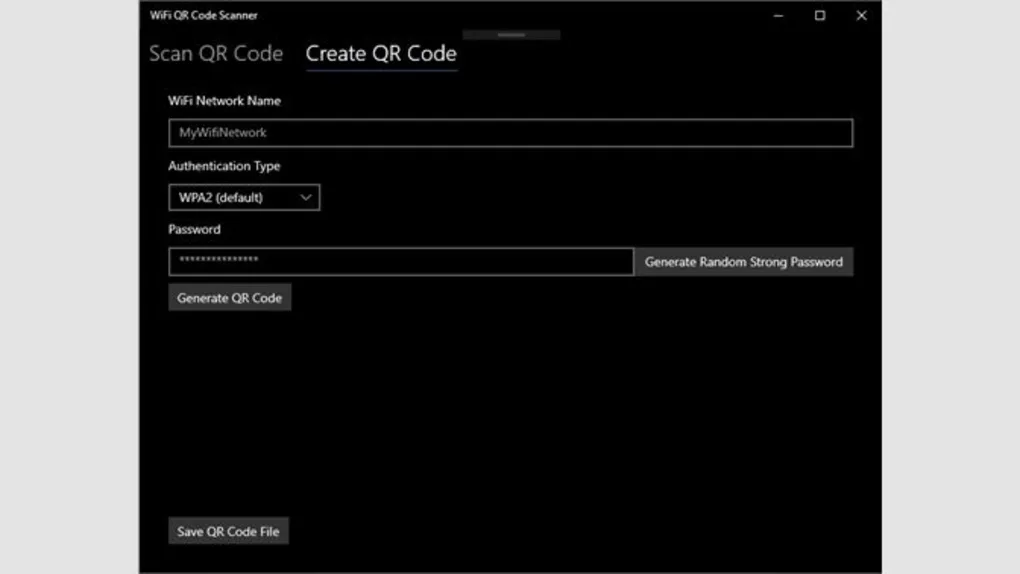Open the Authentication Type dropdown
This screenshot has height=574, width=1020.
[244, 197]
